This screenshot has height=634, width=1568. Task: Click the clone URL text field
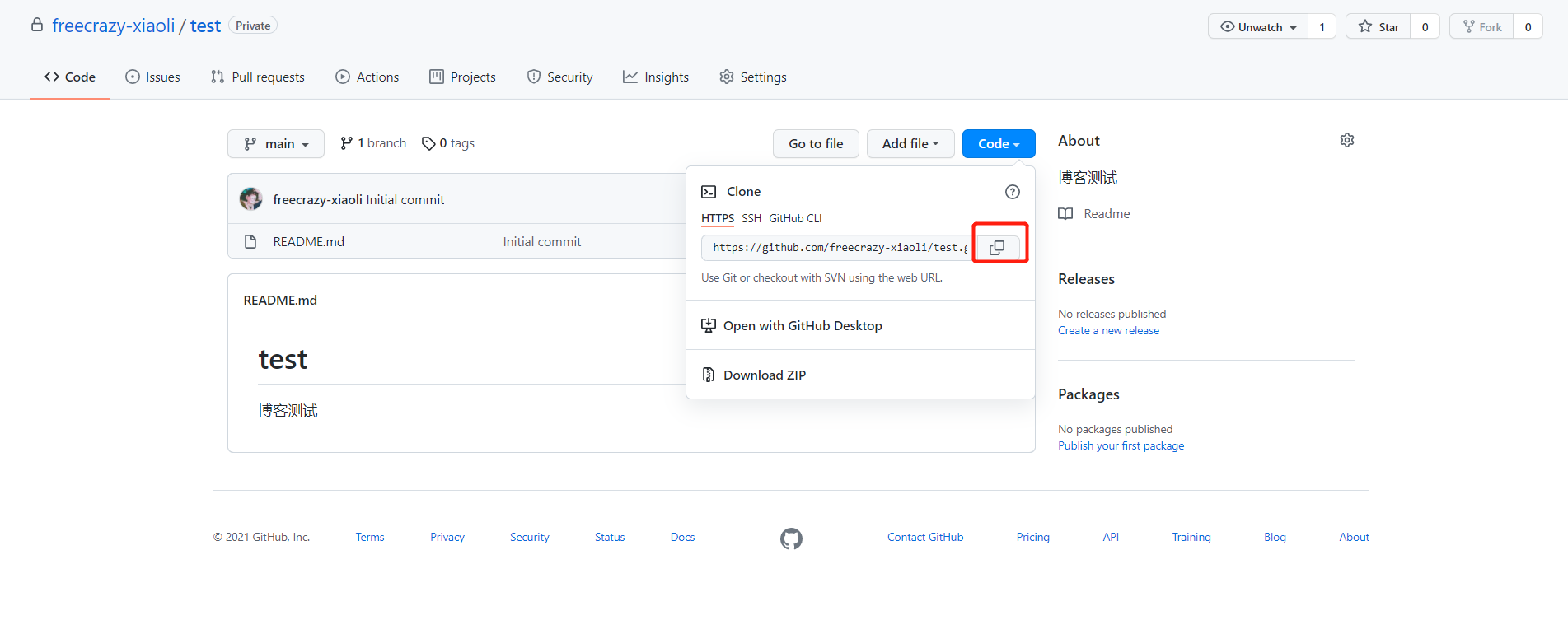click(838, 248)
